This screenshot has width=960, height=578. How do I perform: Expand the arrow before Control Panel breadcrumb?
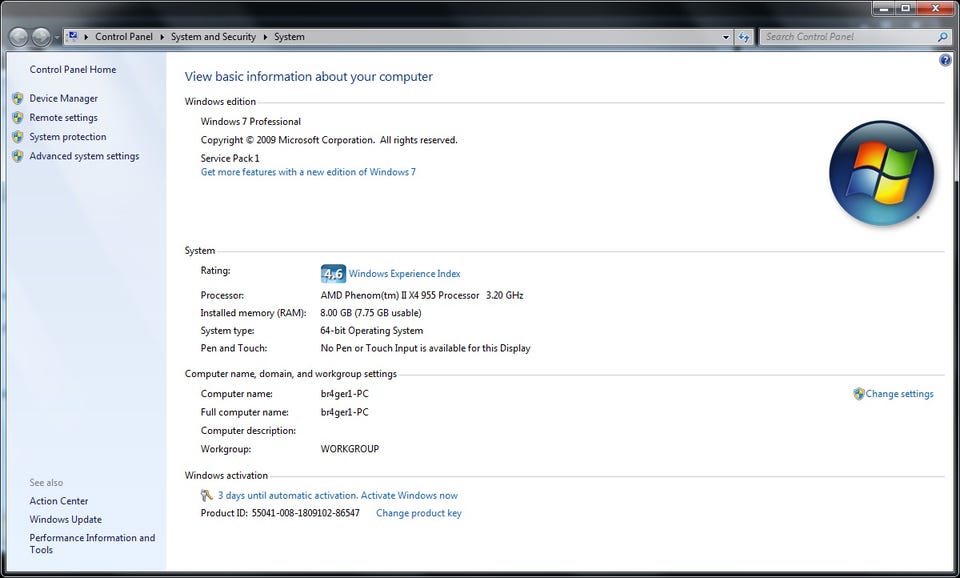point(86,37)
